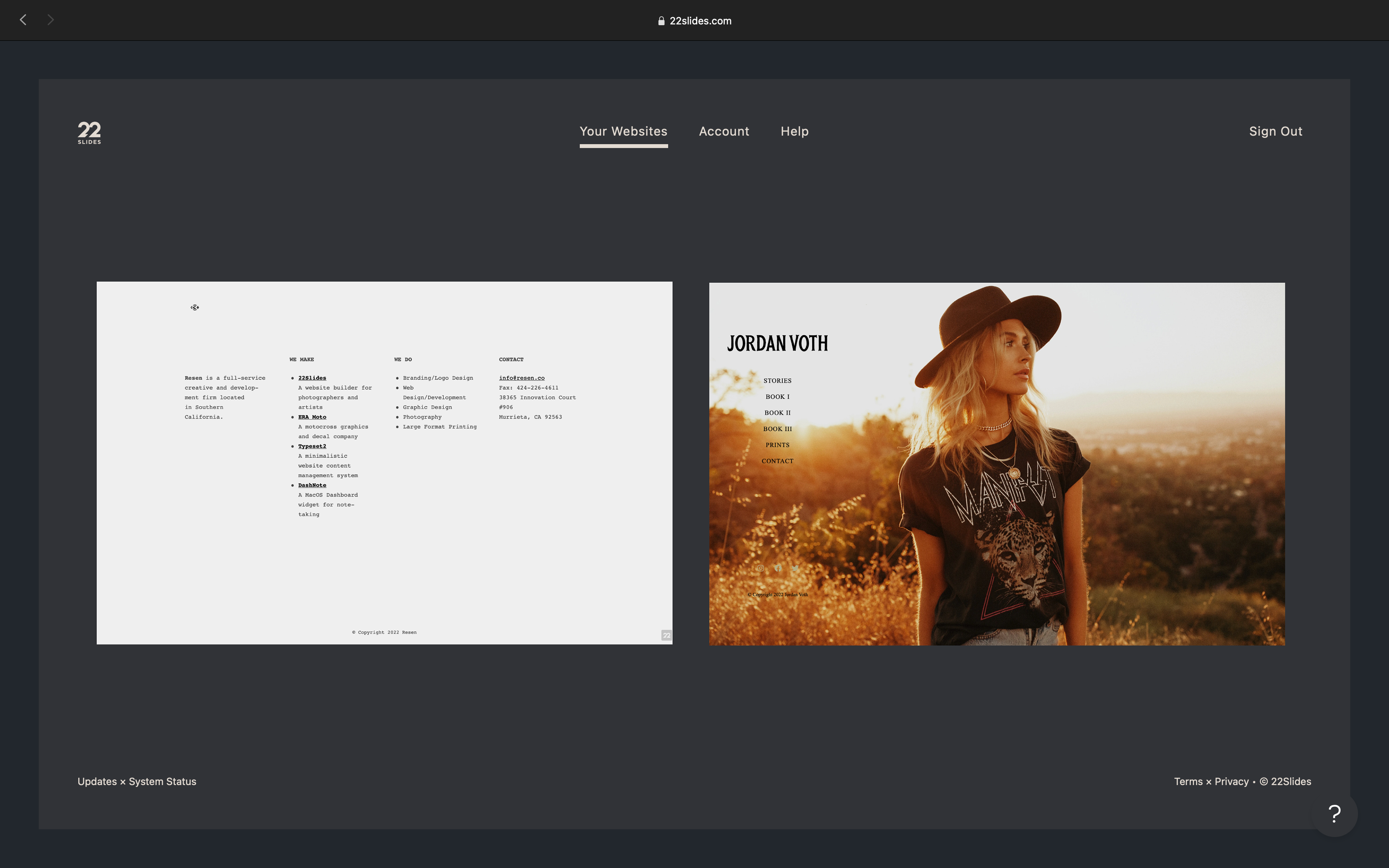This screenshot has height=868, width=1389.
Task: Click Sign Out
Action: pyautogui.click(x=1276, y=131)
